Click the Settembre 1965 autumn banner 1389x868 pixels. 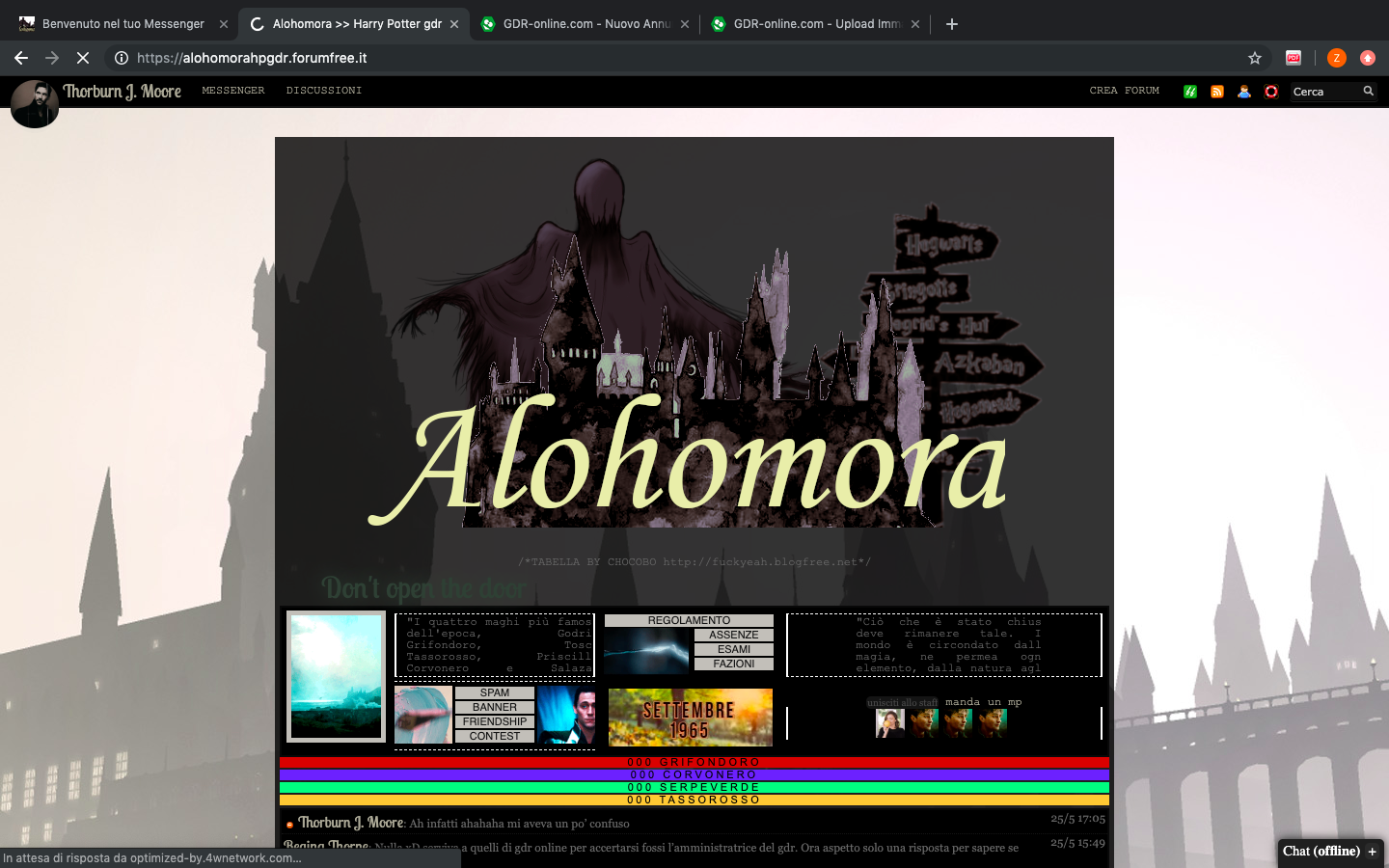(691, 717)
